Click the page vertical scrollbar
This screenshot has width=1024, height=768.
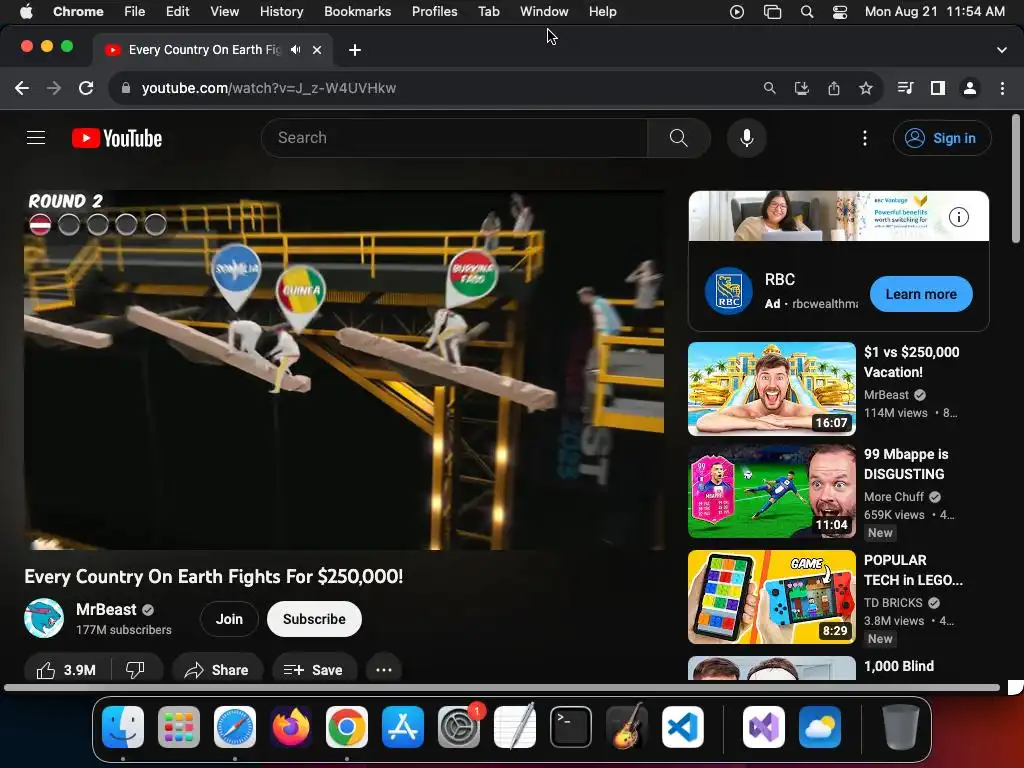tap(1016, 178)
